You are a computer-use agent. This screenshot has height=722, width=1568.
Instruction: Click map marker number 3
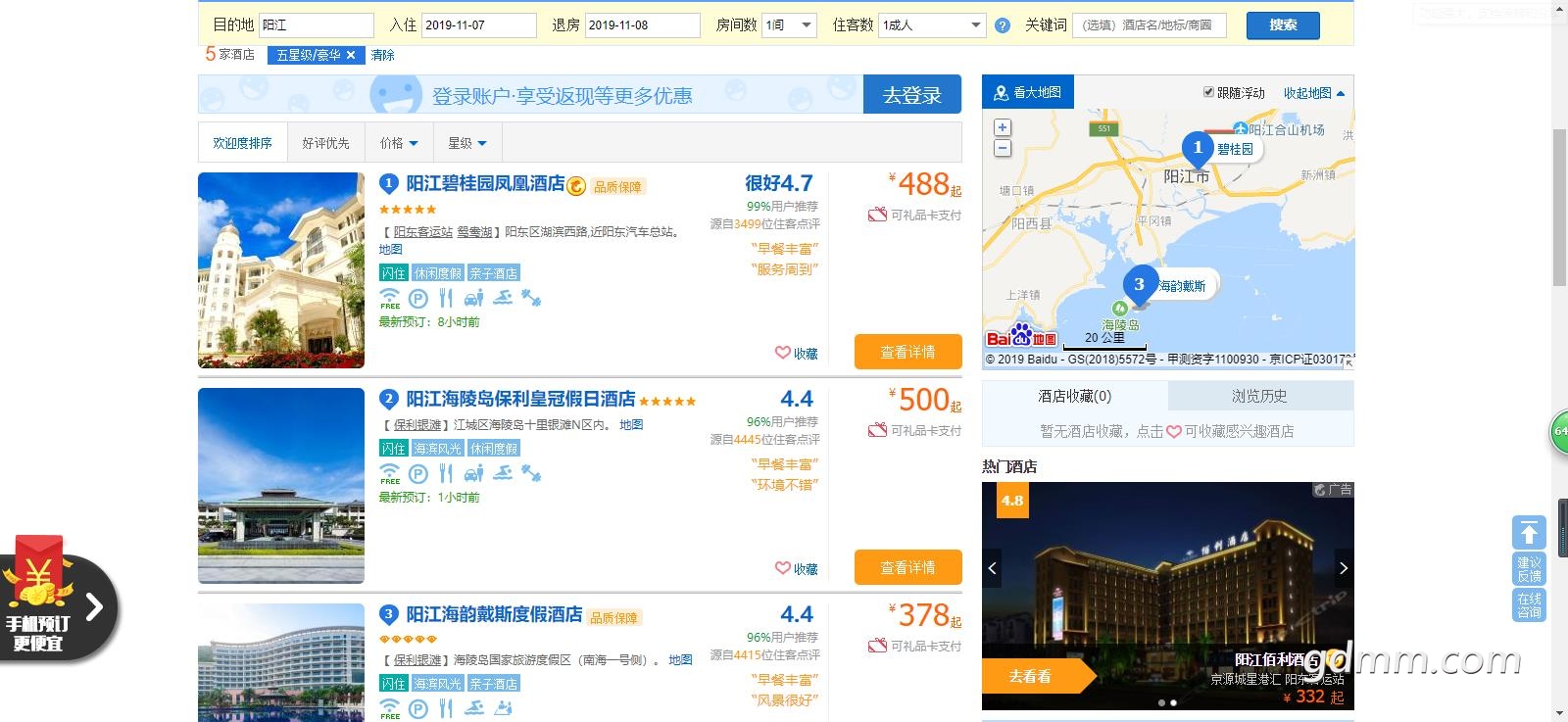(1139, 285)
